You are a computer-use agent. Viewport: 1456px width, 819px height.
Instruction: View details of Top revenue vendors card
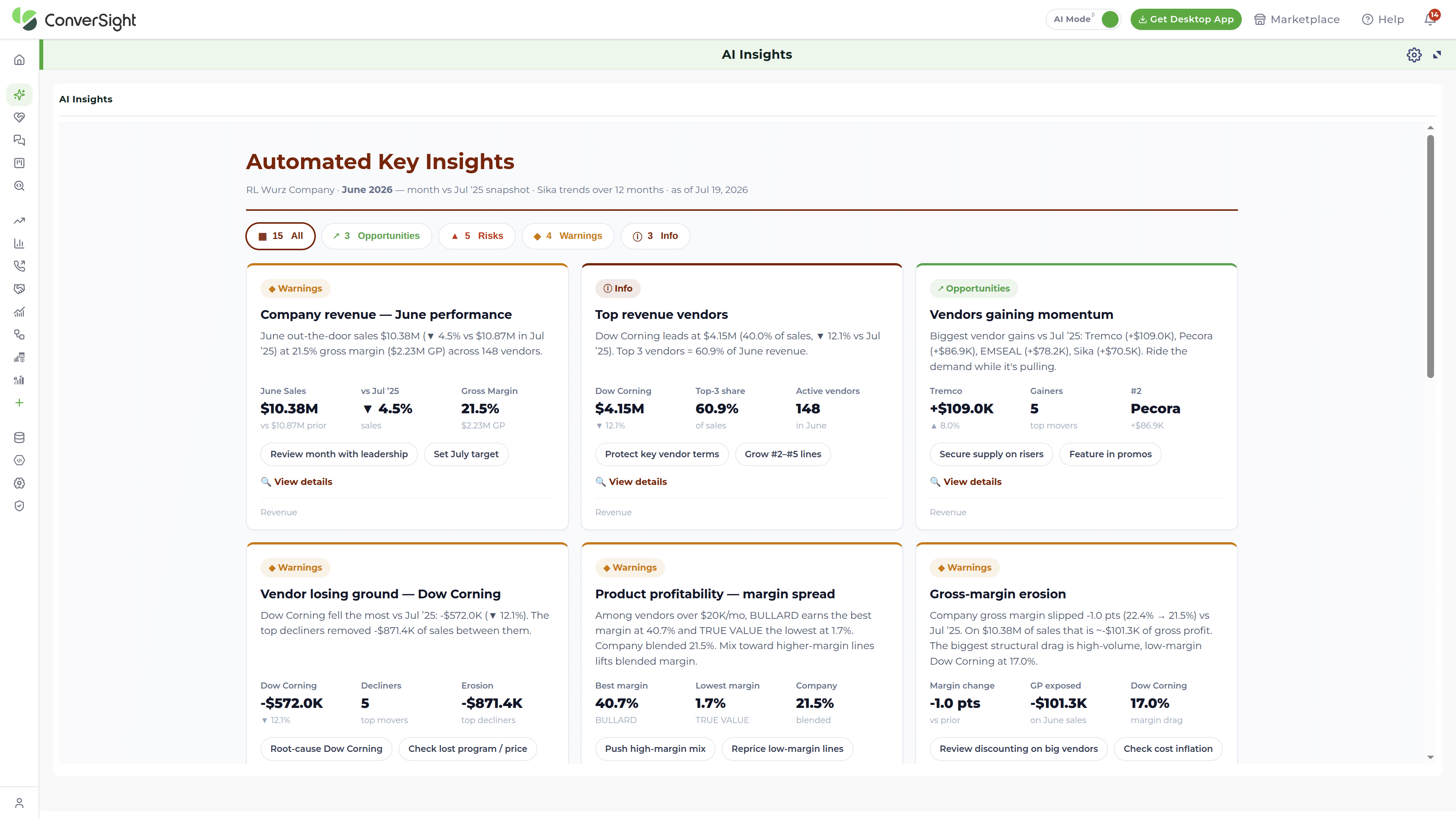(631, 482)
